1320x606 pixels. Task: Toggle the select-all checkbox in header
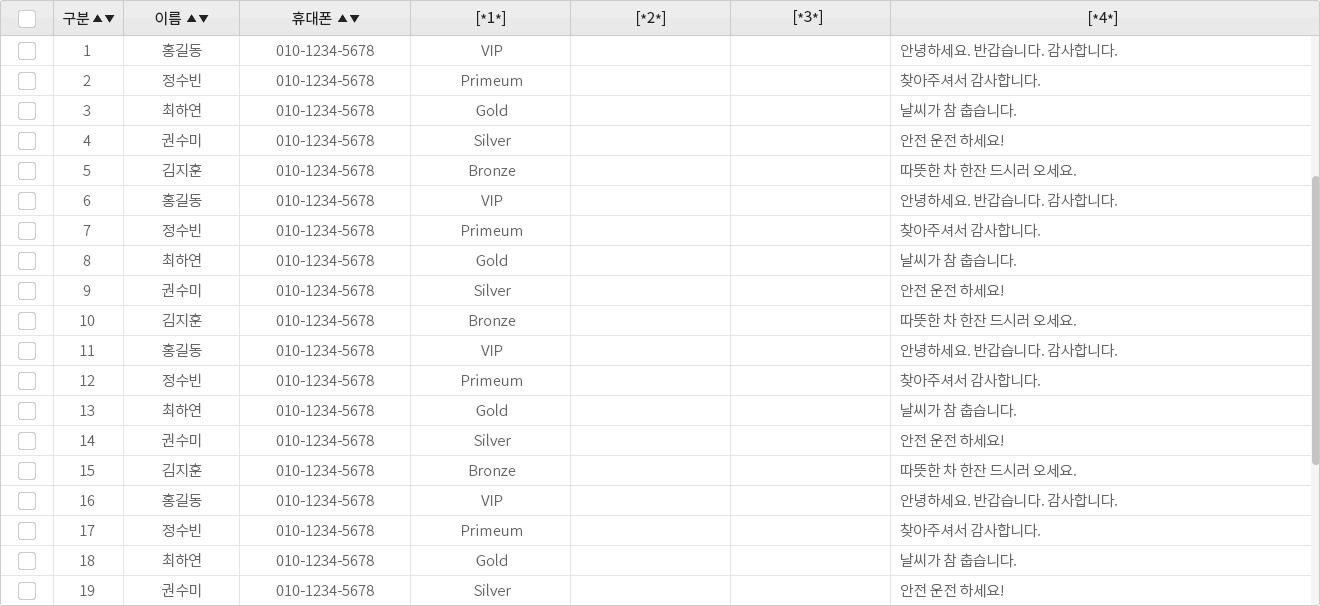(27, 18)
